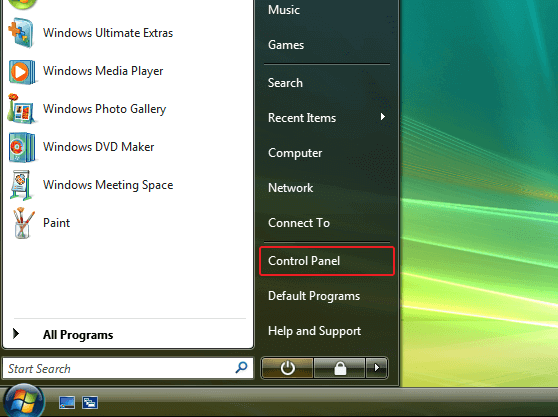Image resolution: width=558 pixels, height=417 pixels.
Task: Launch Windows Media Player icon
Action: pos(22,72)
